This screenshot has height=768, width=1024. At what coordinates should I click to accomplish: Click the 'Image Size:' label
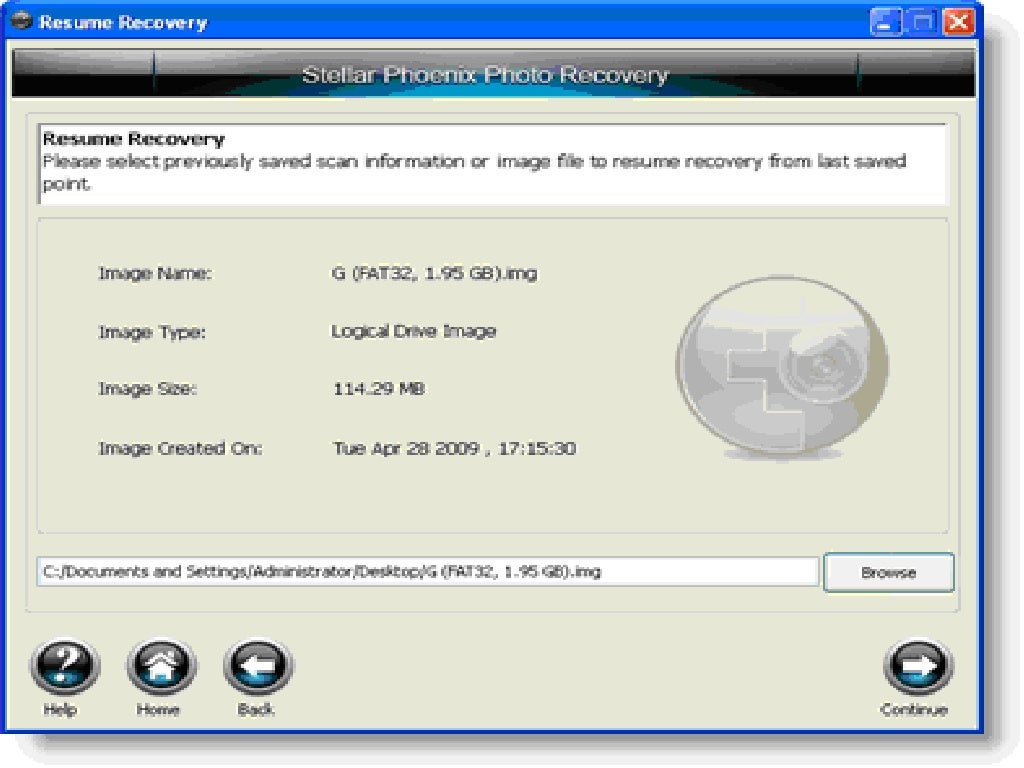pos(147,389)
